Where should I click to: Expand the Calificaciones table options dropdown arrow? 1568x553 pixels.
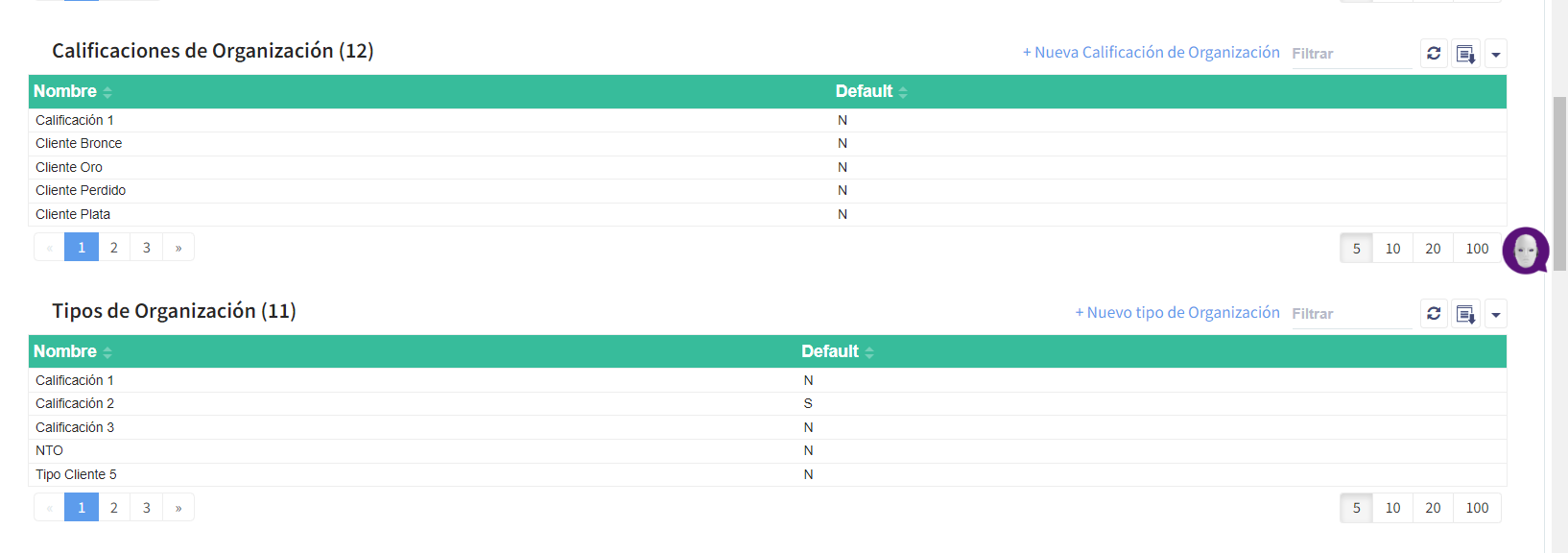pos(1495,54)
